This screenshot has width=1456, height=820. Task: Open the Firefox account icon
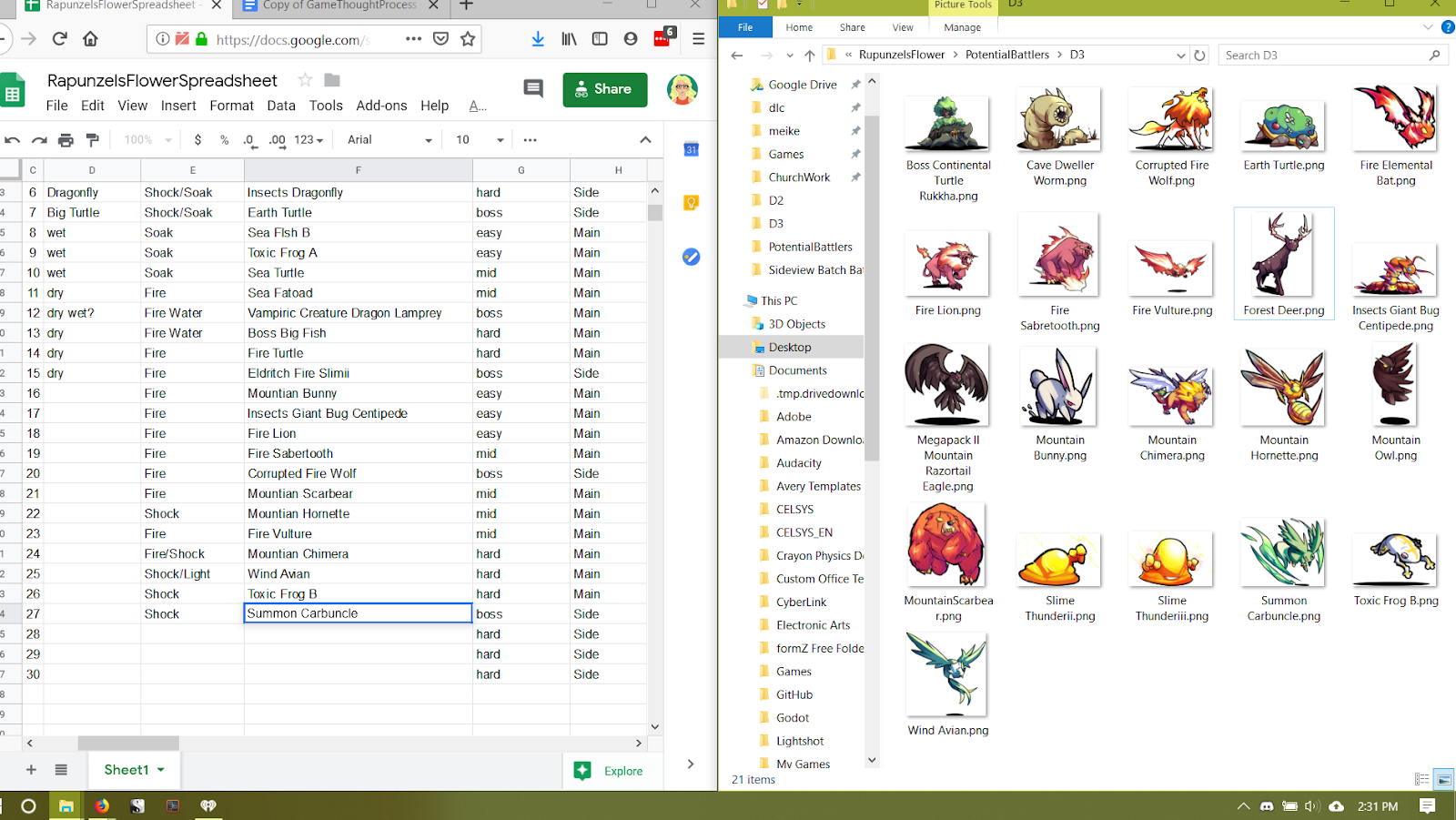point(631,39)
